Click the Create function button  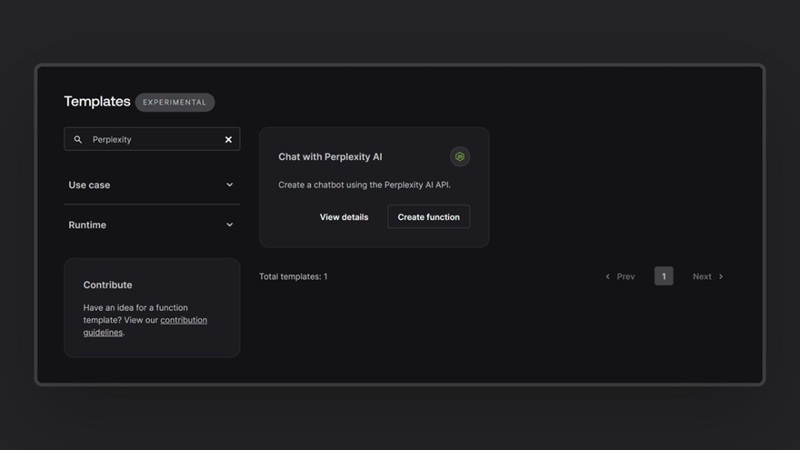pyautogui.click(x=429, y=217)
